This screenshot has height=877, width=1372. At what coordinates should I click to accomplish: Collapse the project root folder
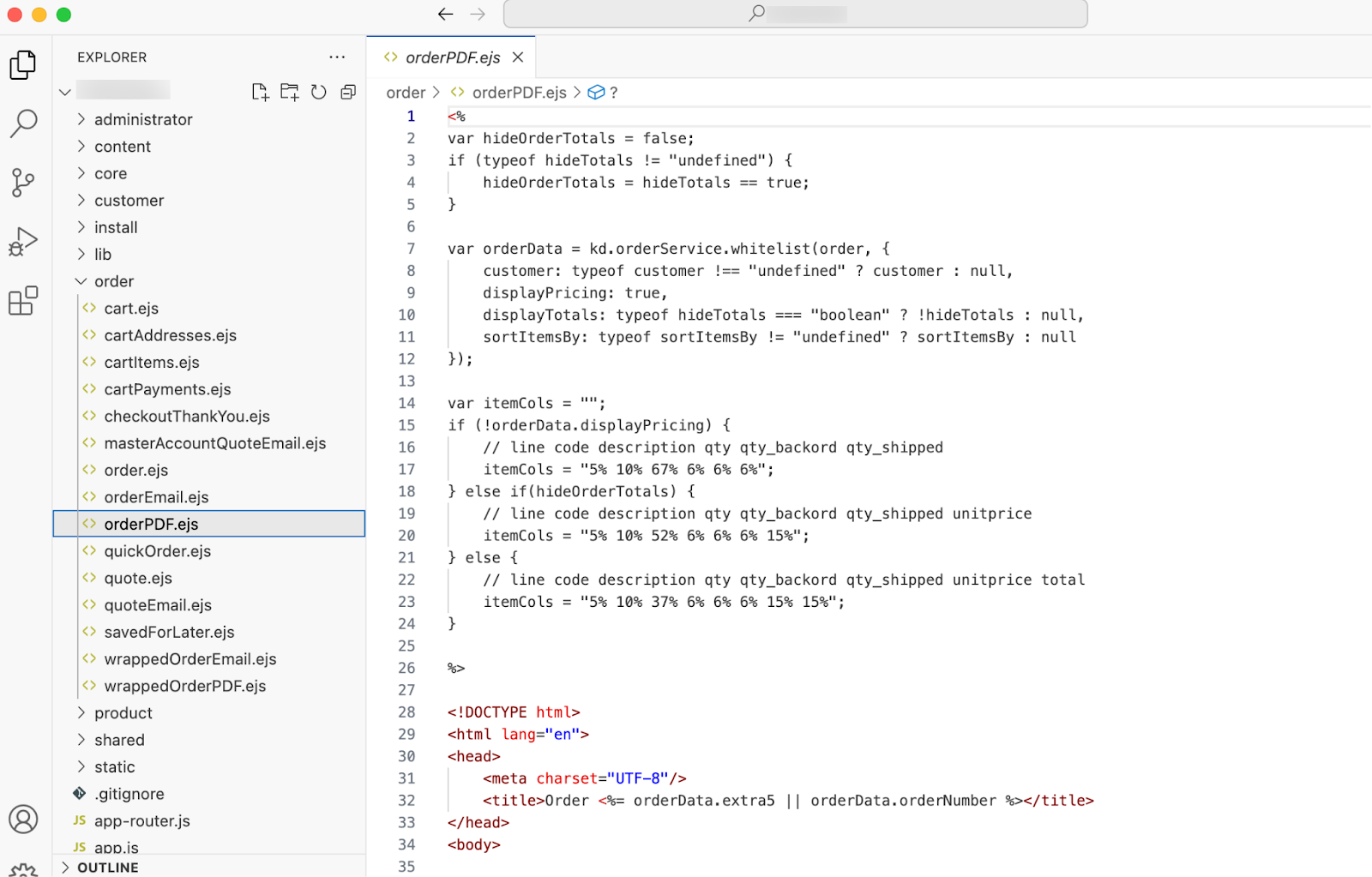[x=65, y=92]
